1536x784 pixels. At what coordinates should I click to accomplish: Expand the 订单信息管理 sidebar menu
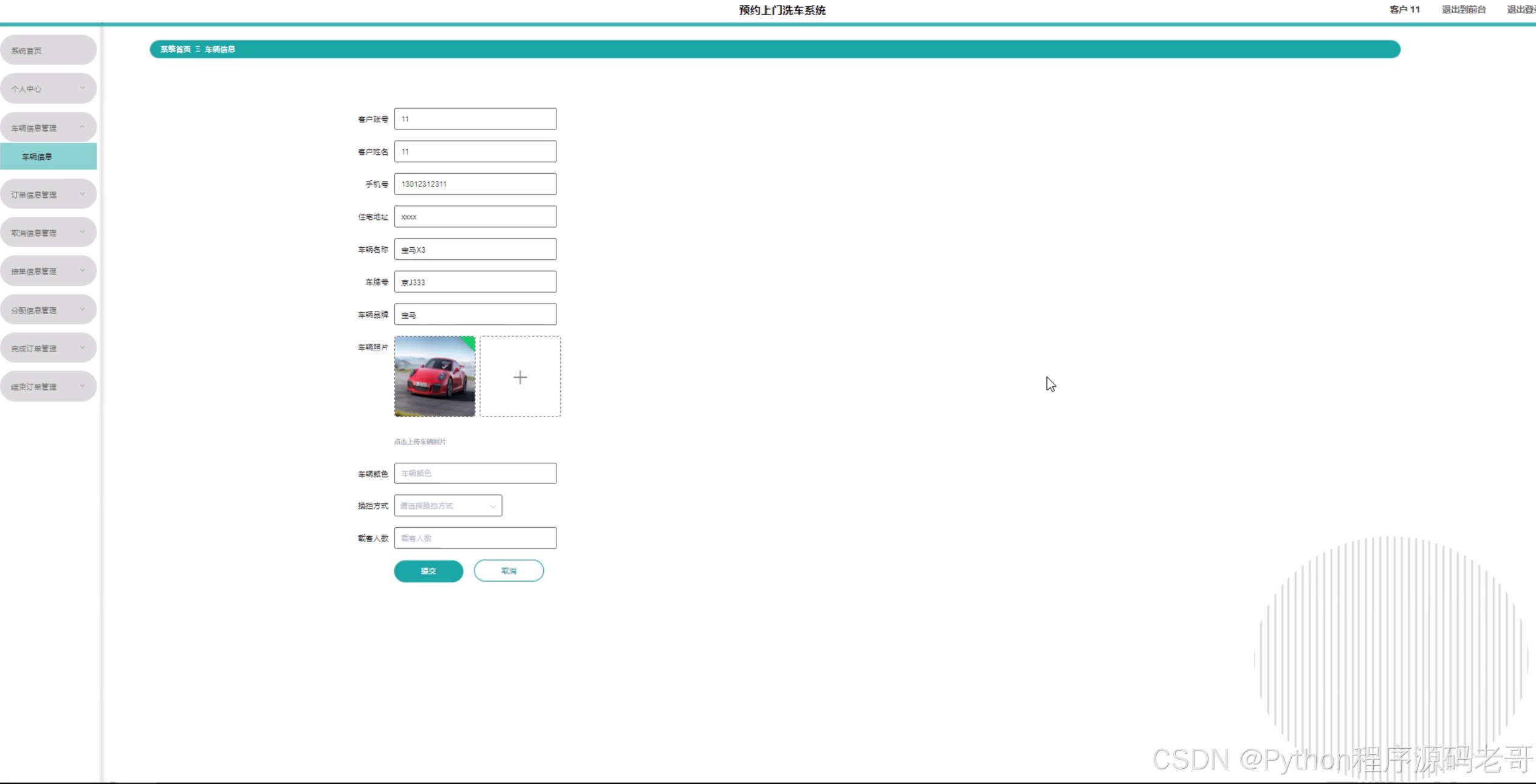pos(48,194)
